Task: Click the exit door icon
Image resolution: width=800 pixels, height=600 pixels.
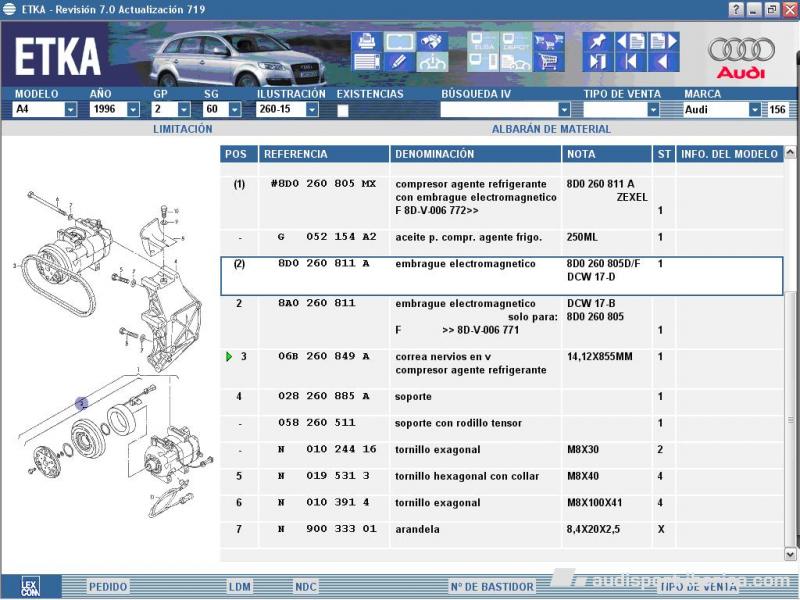Action: 598,62
